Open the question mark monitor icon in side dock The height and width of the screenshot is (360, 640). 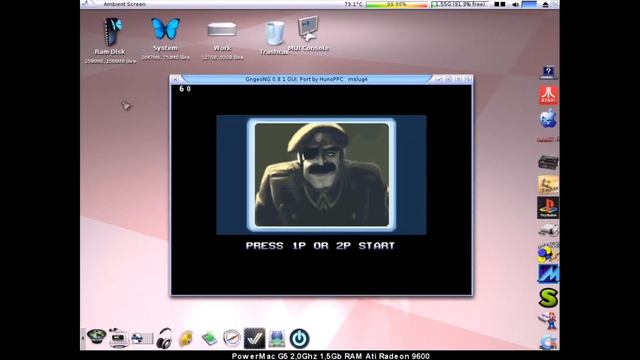pyautogui.click(x=548, y=72)
